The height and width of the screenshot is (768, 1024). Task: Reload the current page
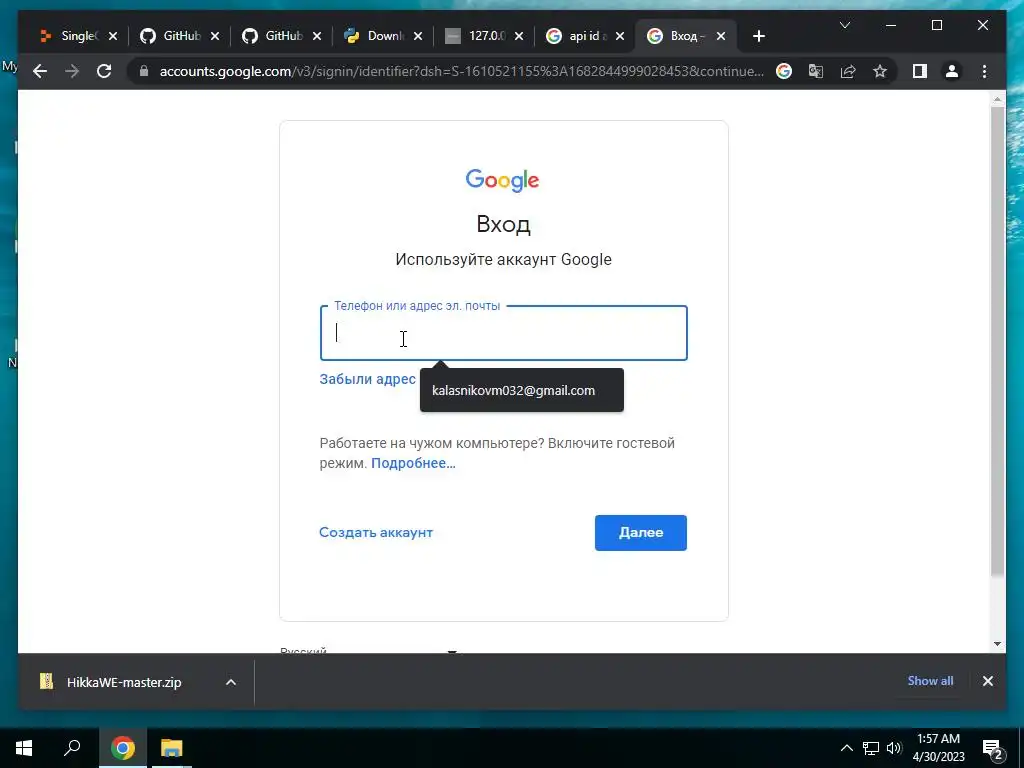click(x=104, y=71)
